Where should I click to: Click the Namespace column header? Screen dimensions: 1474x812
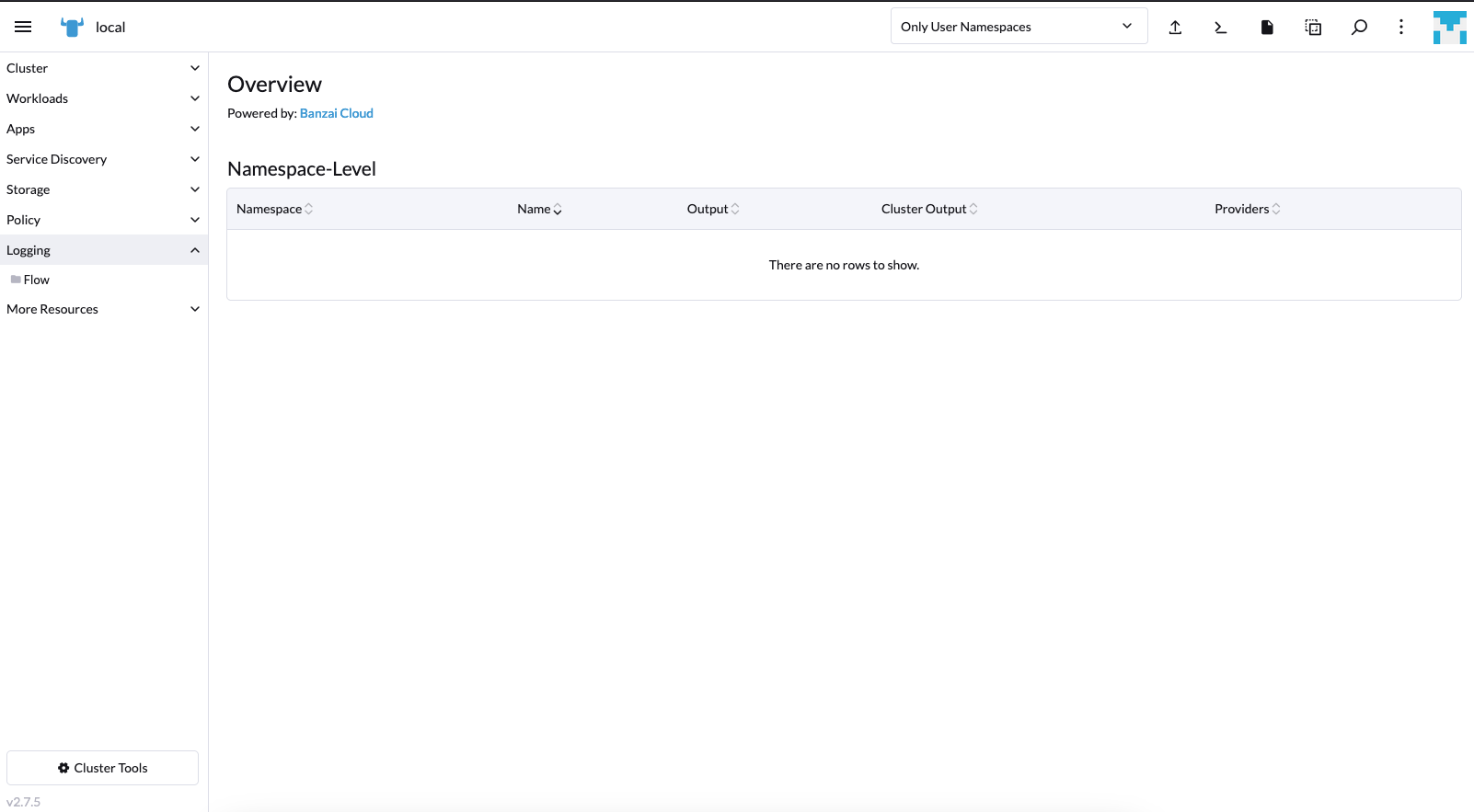pyautogui.click(x=269, y=209)
